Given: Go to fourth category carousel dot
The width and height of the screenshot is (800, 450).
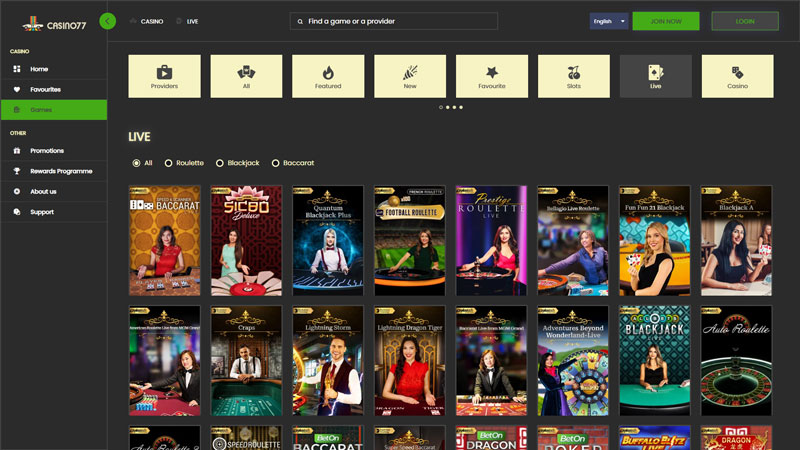Looking at the screenshot, I should point(461,107).
